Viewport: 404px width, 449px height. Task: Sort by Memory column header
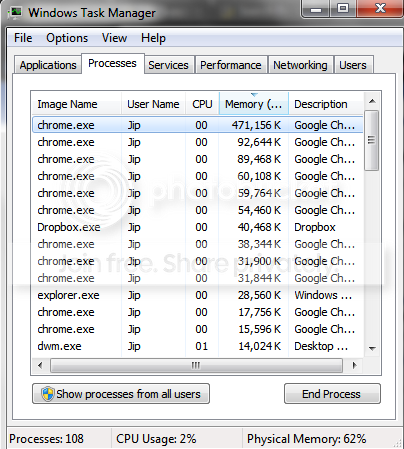click(x=254, y=104)
